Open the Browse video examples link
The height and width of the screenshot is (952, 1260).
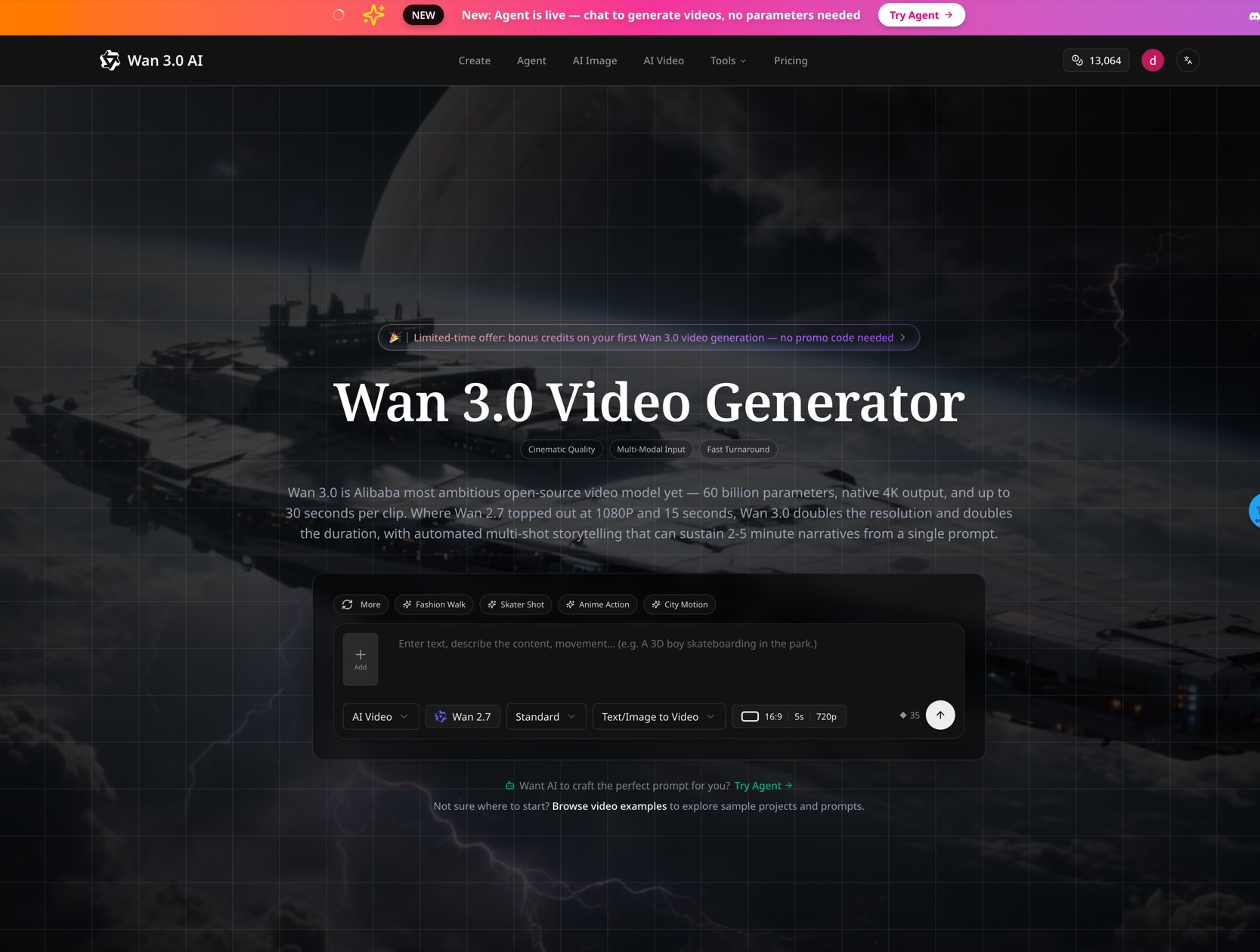pyautogui.click(x=609, y=806)
